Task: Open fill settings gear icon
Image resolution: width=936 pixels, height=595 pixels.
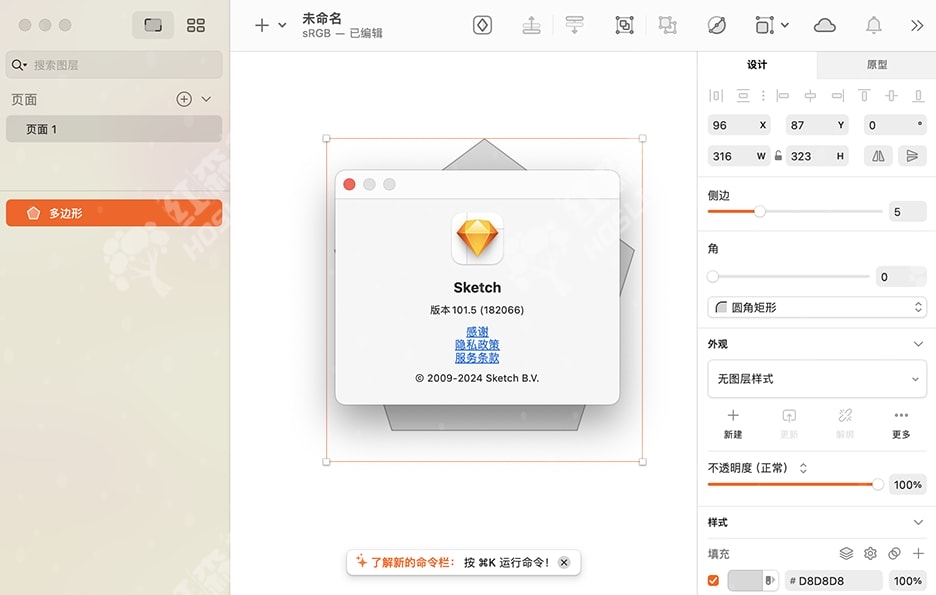Action: pyautogui.click(x=870, y=553)
